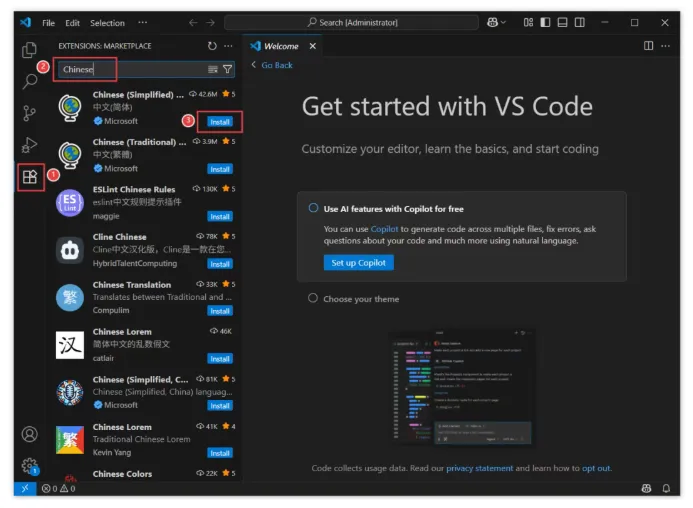Viewport: 693px width, 508px height.
Task: Open the File menu
Action: click(48, 23)
